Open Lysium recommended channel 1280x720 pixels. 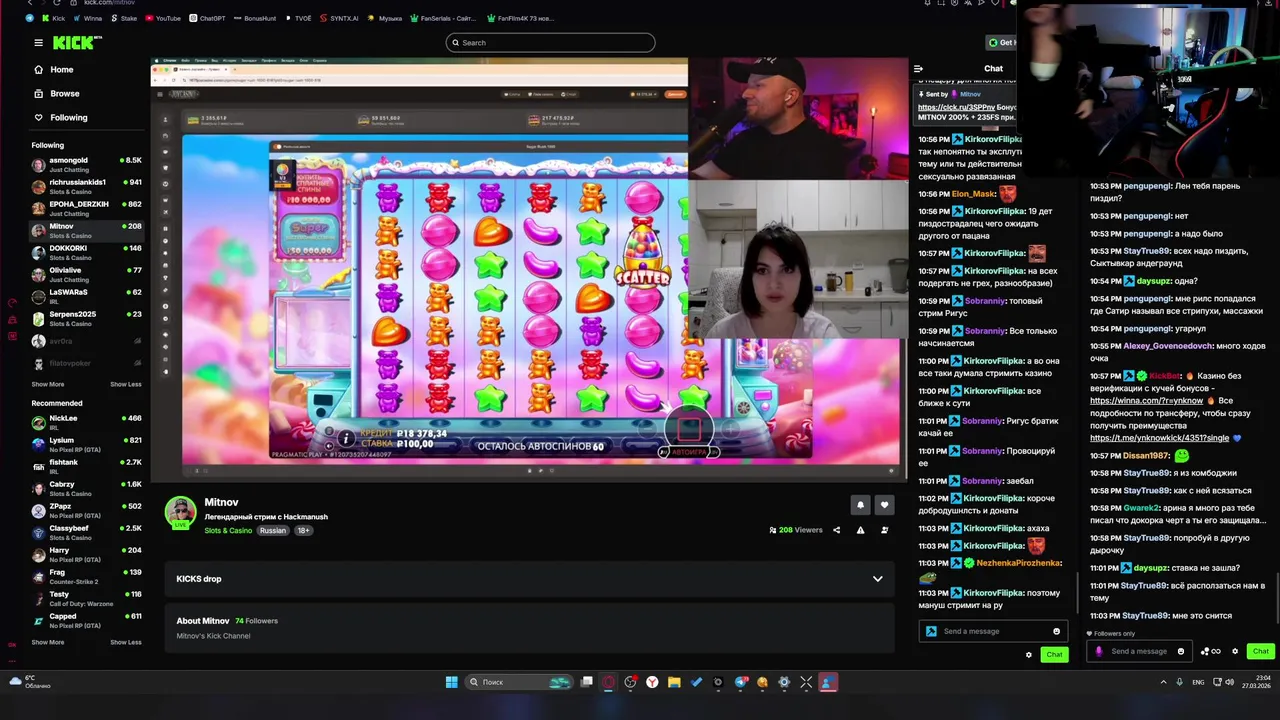[86, 444]
